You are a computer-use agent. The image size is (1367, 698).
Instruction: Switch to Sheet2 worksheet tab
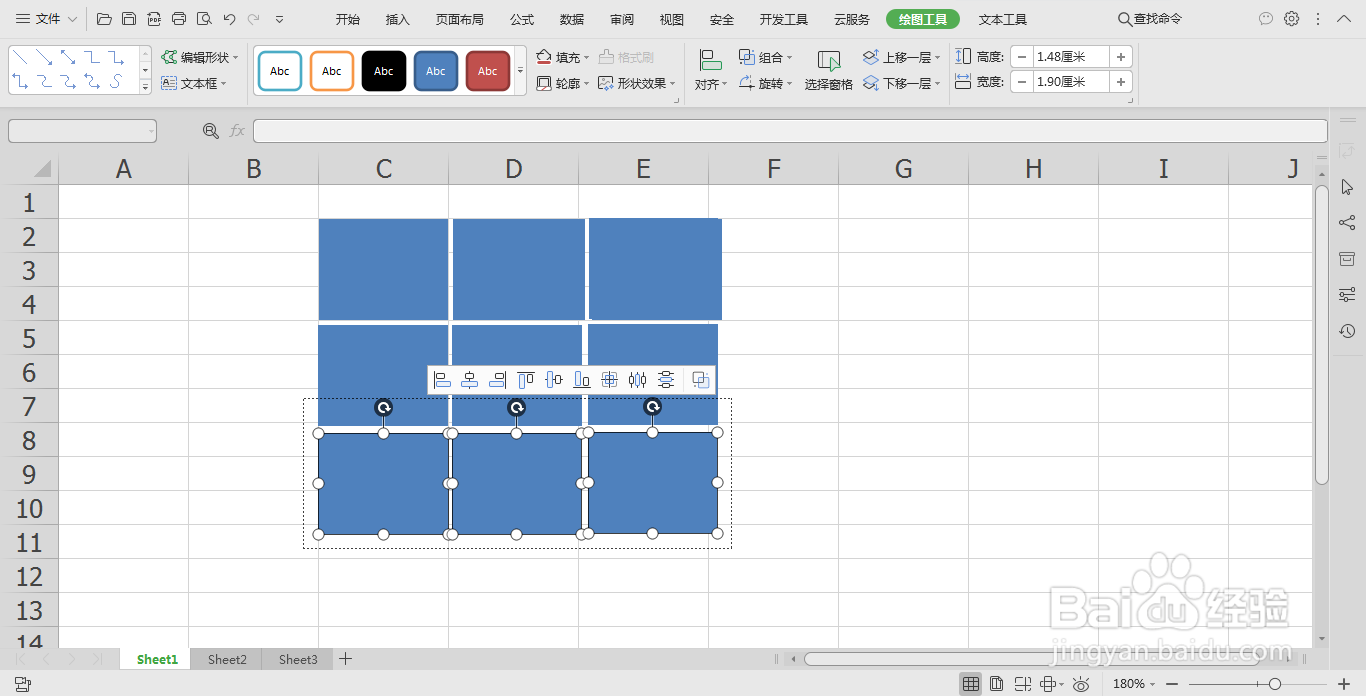226,659
